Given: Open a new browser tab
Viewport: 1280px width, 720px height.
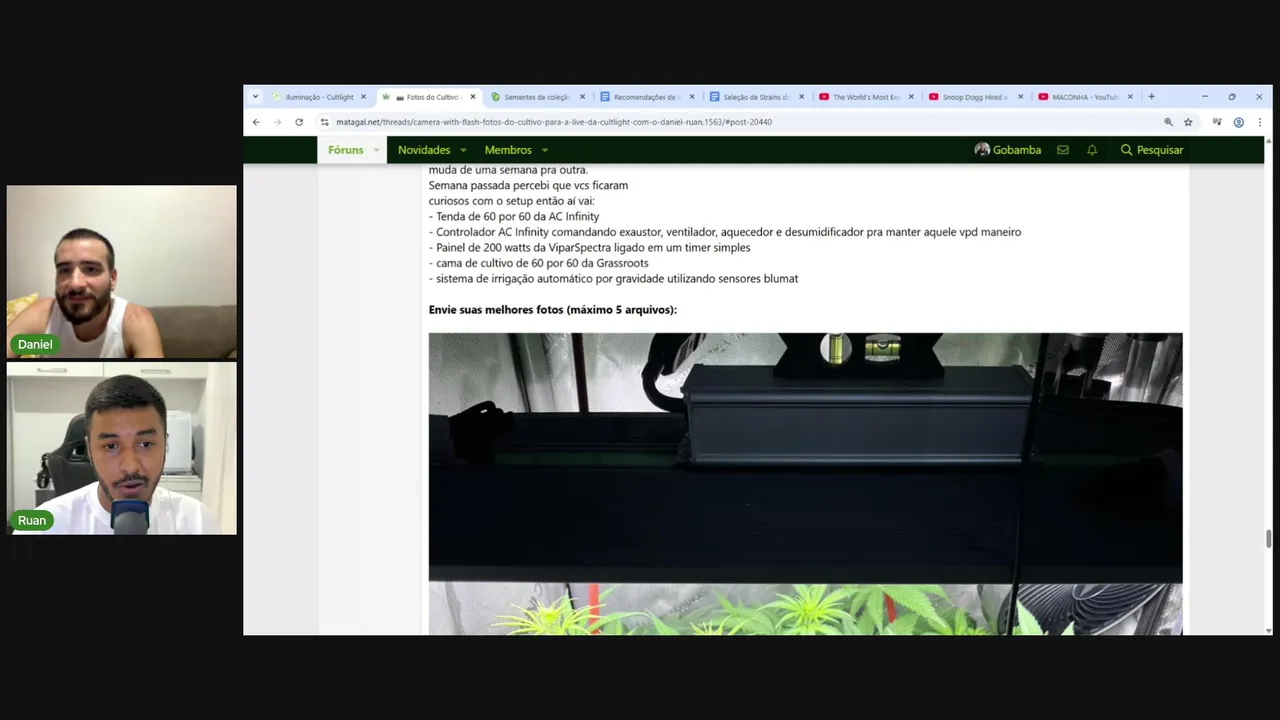Looking at the screenshot, I should [x=1151, y=97].
